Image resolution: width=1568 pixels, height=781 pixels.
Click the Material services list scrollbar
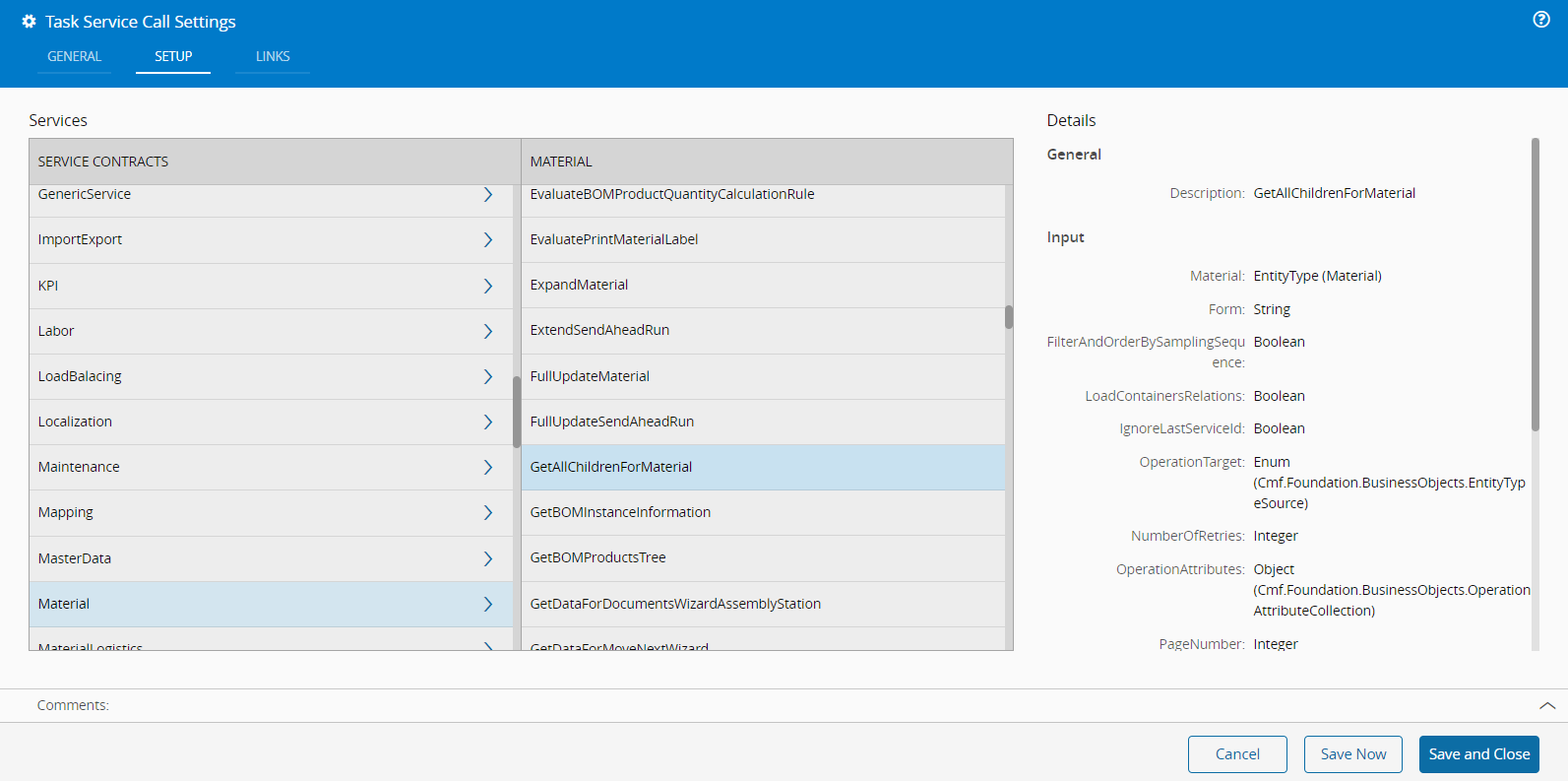[x=1009, y=317]
